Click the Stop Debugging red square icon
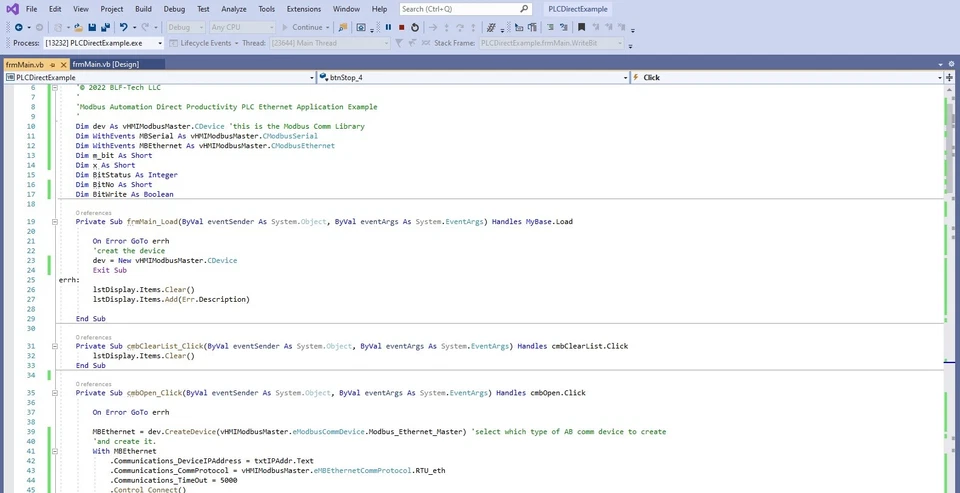The image size is (960, 493). [401, 27]
